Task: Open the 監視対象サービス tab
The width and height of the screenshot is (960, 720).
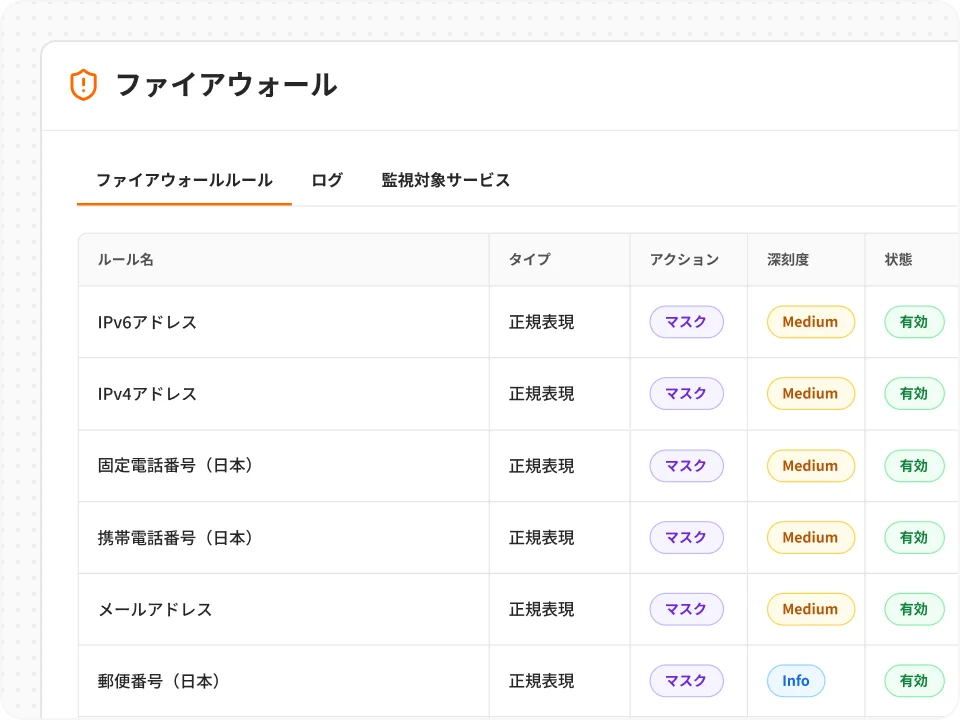Action: coord(444,180)
